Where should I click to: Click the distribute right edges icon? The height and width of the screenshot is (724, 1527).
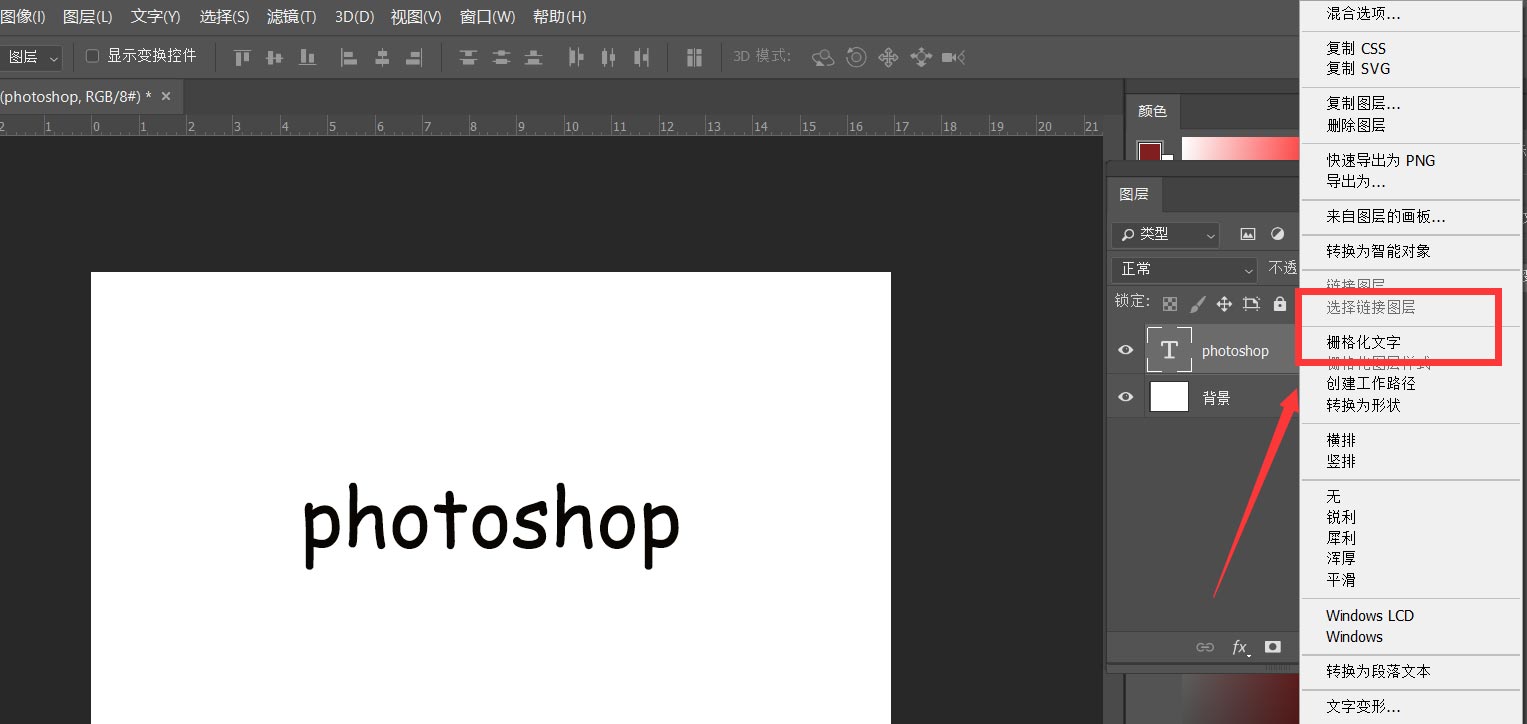coord(641,58)
